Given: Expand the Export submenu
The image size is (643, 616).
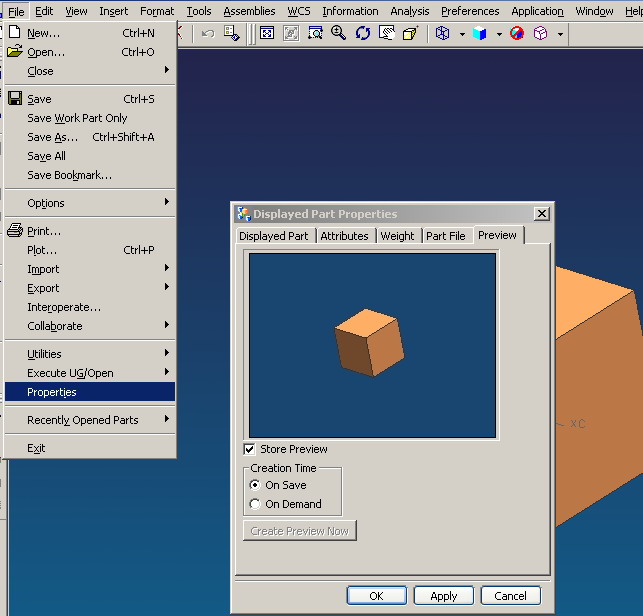Looking at the screenshot, I should point(90,288).
